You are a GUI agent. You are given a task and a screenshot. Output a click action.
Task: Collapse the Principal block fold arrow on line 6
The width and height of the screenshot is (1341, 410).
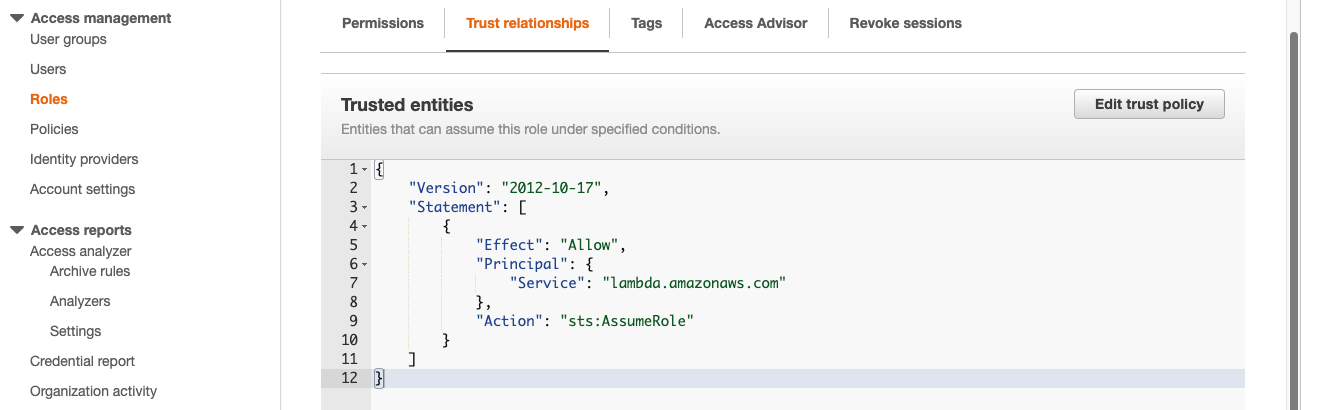pyautogui.click(x=365, y=264)
